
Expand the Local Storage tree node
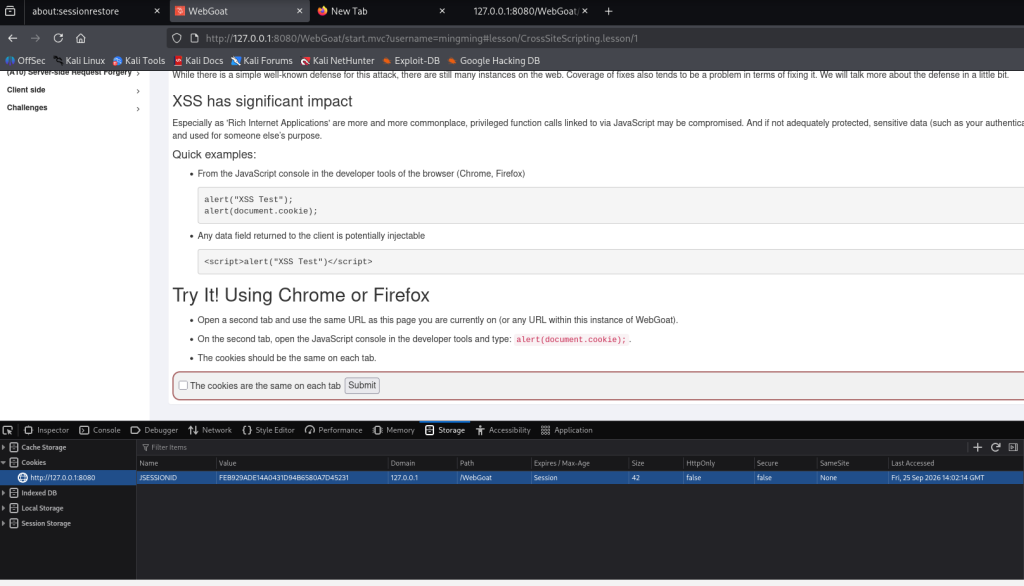click(x=4, y=508)
